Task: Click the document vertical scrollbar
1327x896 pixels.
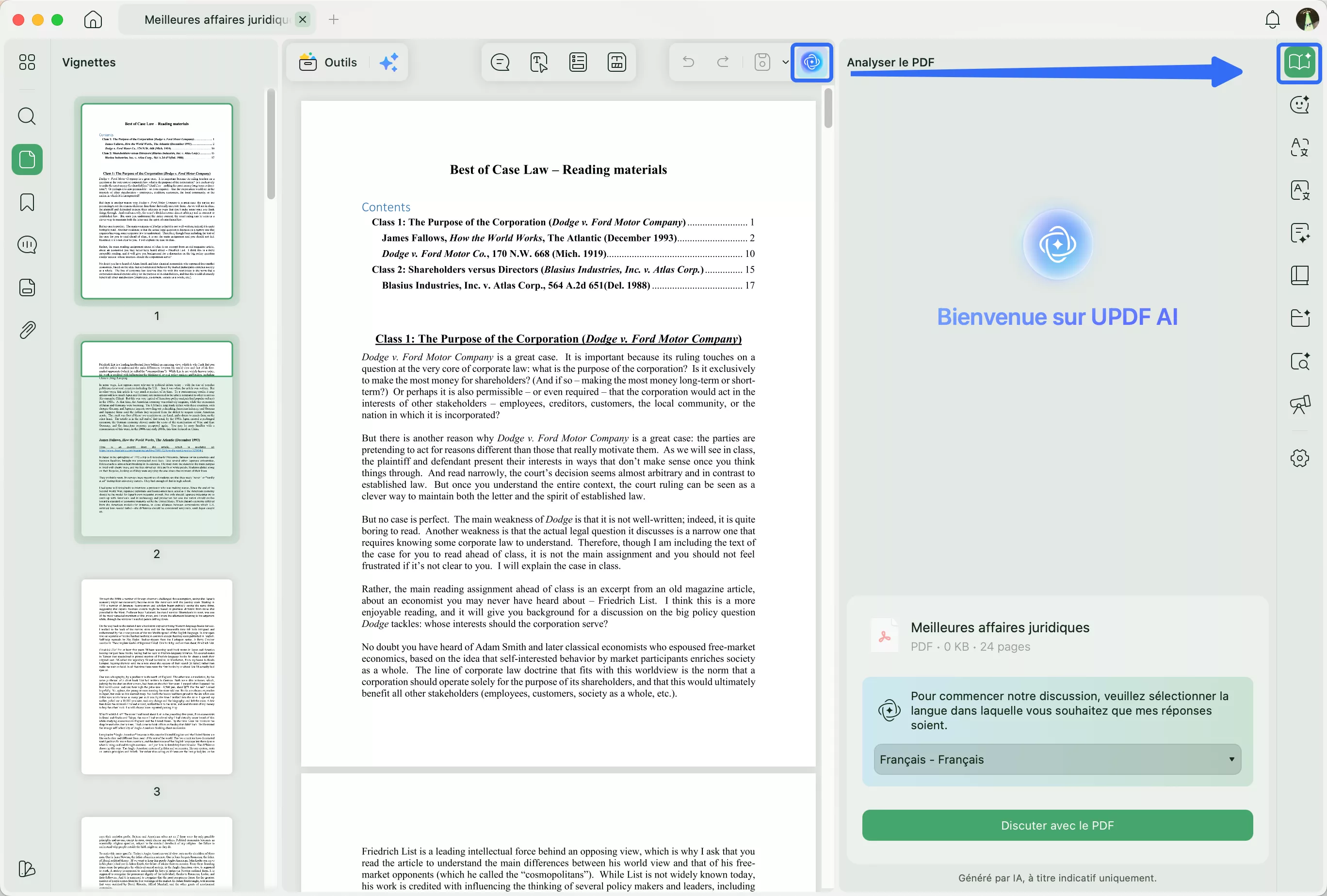Action: [827, 109]
